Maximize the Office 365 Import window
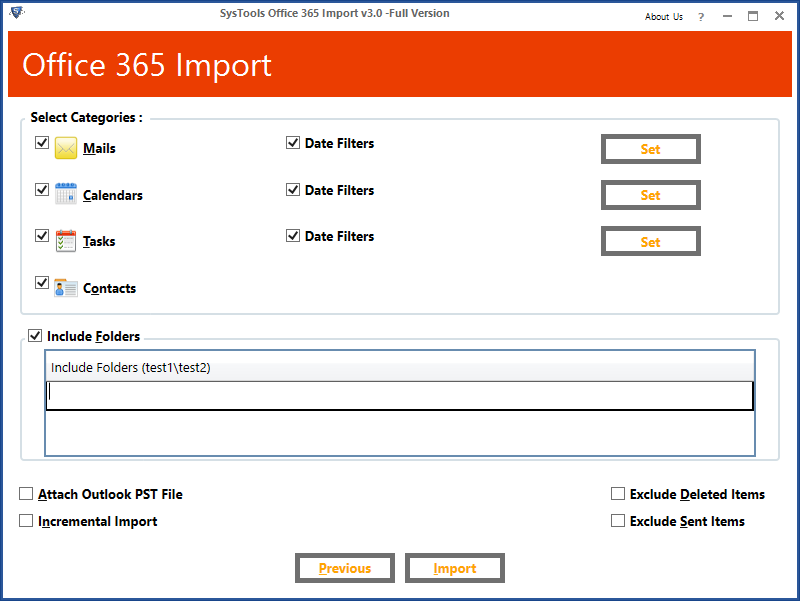This screenshot has height=601, width=800. pyautogui.click(x=753, y=16)
